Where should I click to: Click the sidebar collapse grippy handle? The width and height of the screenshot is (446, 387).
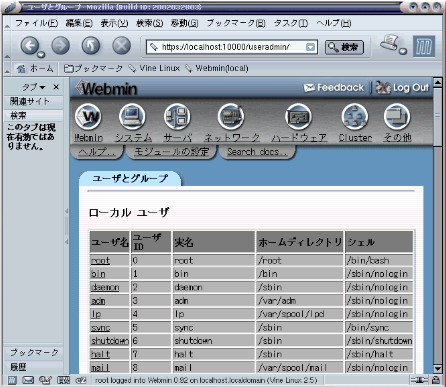pos(67,226)
